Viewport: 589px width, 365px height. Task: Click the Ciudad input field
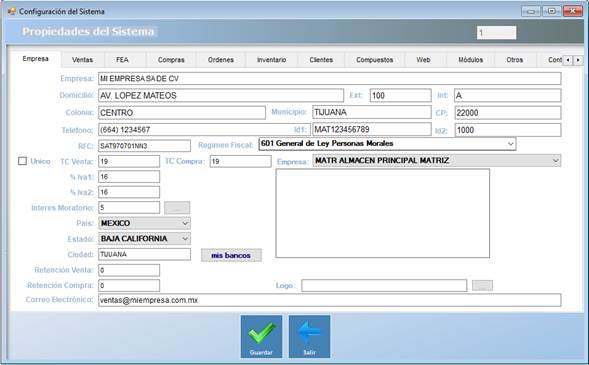[x=144, y=254]
